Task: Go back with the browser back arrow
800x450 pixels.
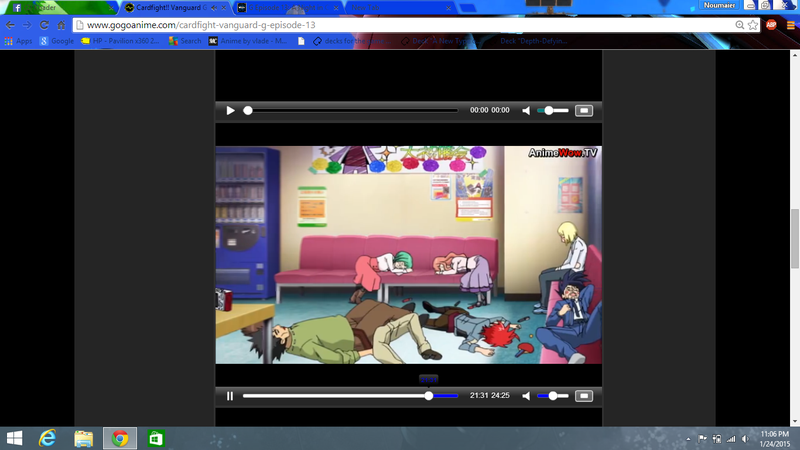Action: click(10, 25)
